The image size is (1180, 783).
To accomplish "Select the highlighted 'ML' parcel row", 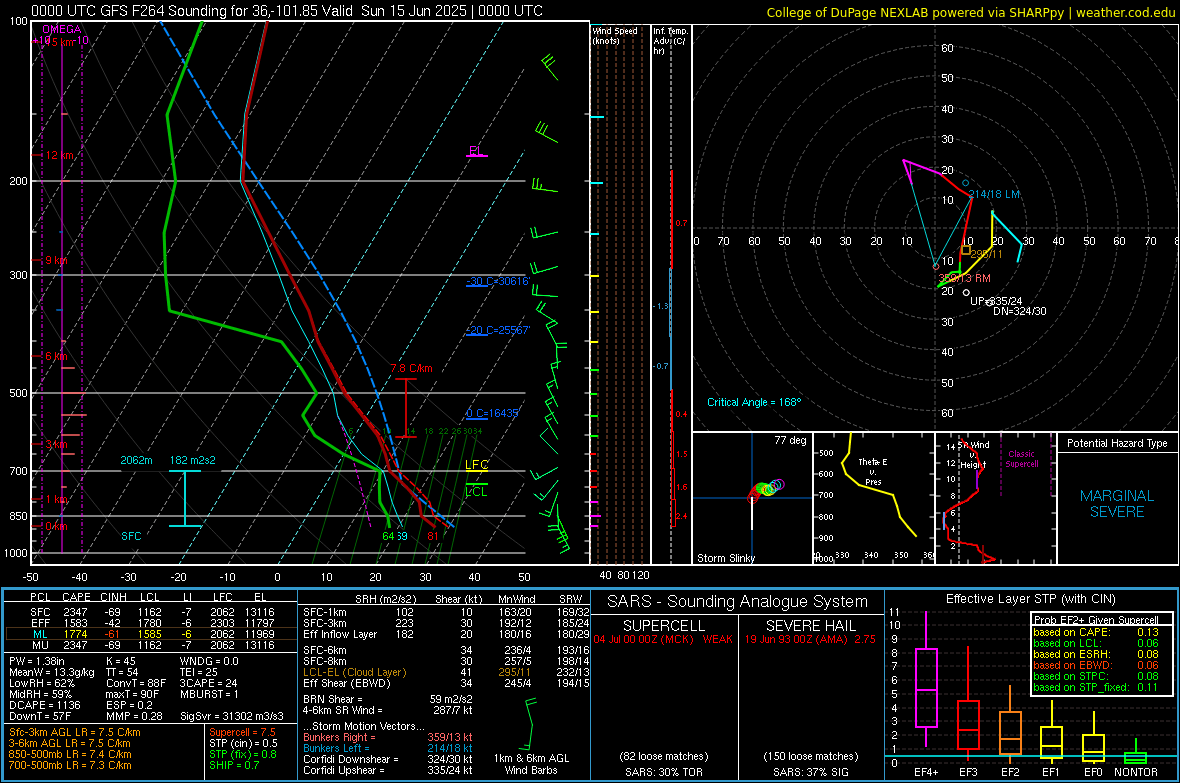I will [151, 634].
